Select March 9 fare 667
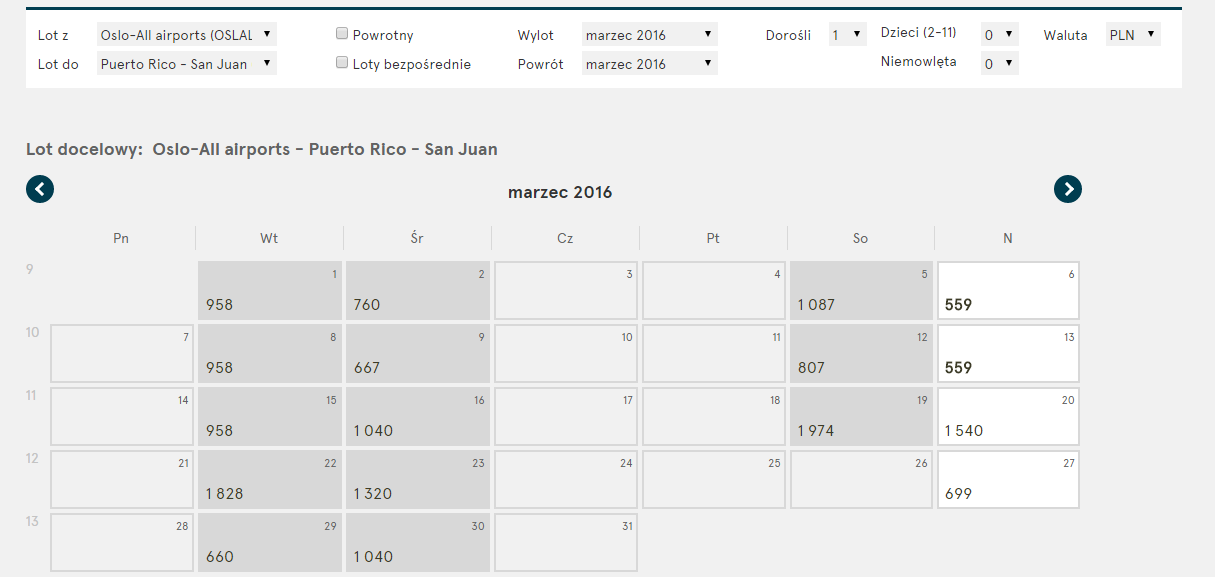This screenshot has width=1215, height=577. pyautogui.click(x=418, y=354)
